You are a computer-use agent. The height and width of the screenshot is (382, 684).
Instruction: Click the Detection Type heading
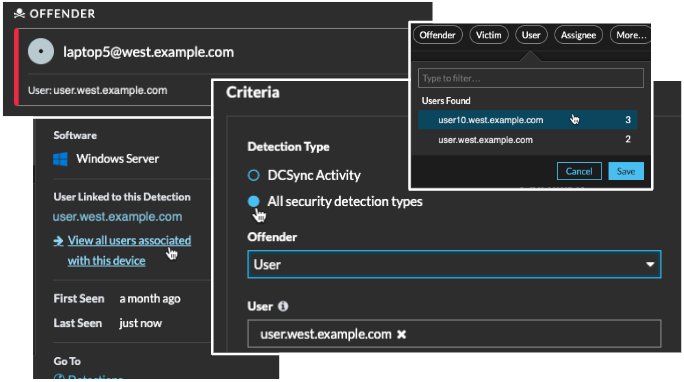pos(288,147)
